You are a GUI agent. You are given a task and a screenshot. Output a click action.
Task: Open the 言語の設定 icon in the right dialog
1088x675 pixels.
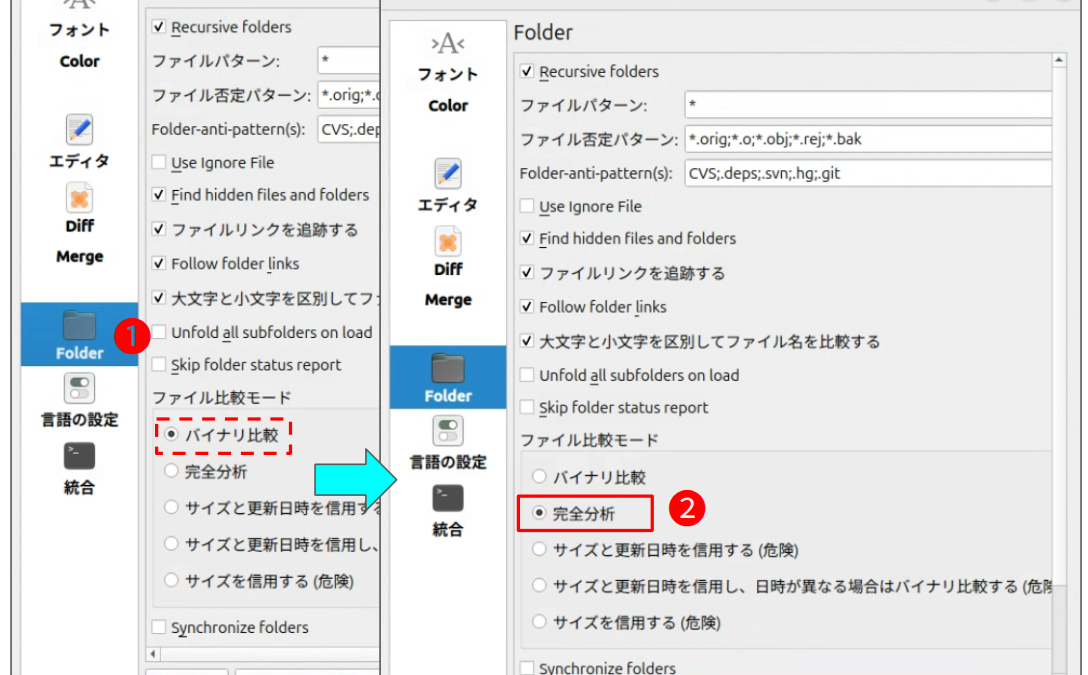click(x=447, y=432)
